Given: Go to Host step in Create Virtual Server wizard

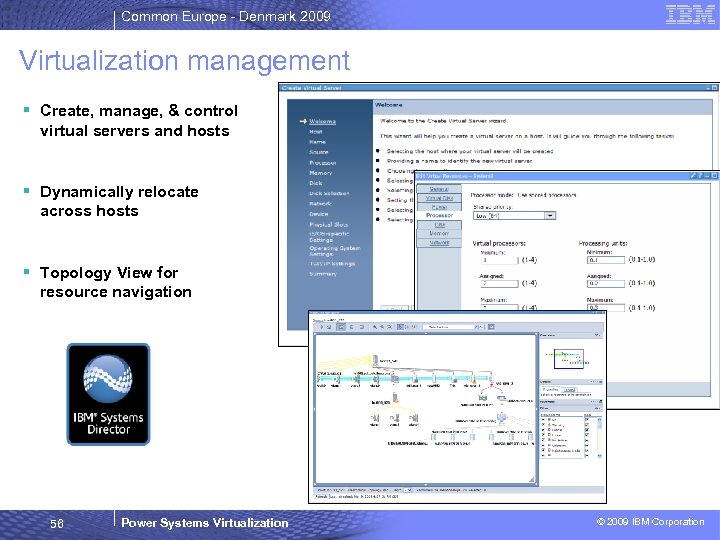Looking at the screenshot, I should coord(315,132).
